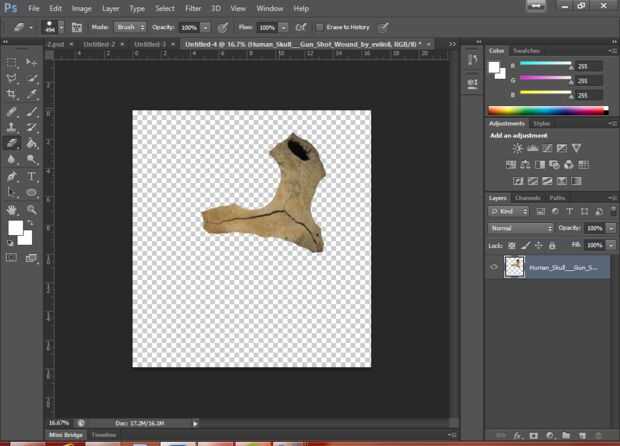This screenshot has width=620, height=446.
Task: Open the History panel icon in dock
Action: pos(472,60)
